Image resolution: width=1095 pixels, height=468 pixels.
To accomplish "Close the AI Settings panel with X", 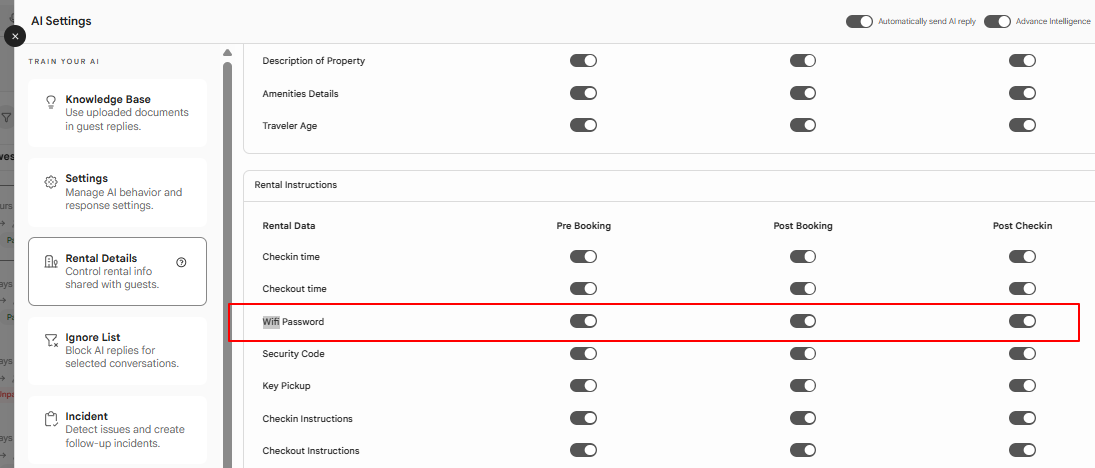I will click(x=15, y=36).
